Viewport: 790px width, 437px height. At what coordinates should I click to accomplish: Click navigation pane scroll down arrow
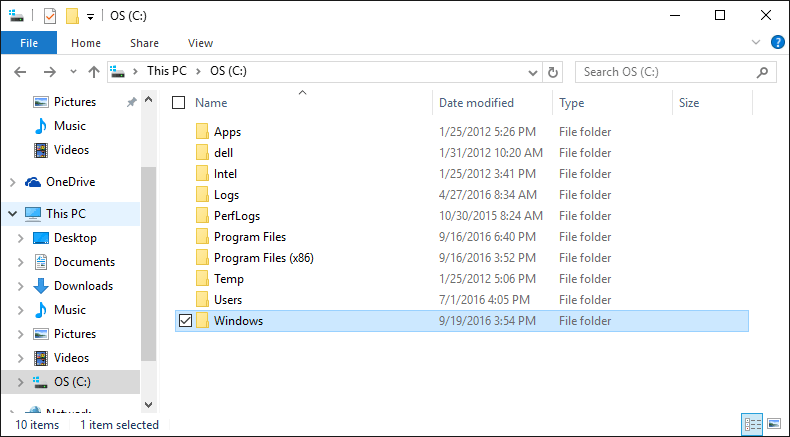pos(149,405)
